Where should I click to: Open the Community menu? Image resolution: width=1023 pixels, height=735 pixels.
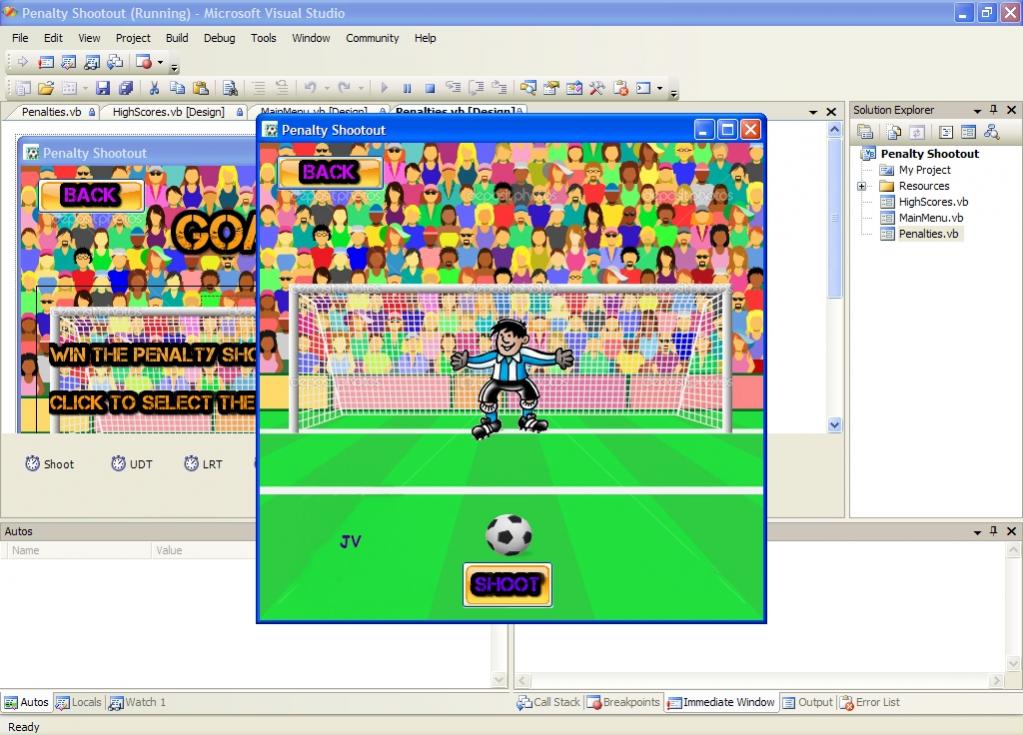(372, 38)
